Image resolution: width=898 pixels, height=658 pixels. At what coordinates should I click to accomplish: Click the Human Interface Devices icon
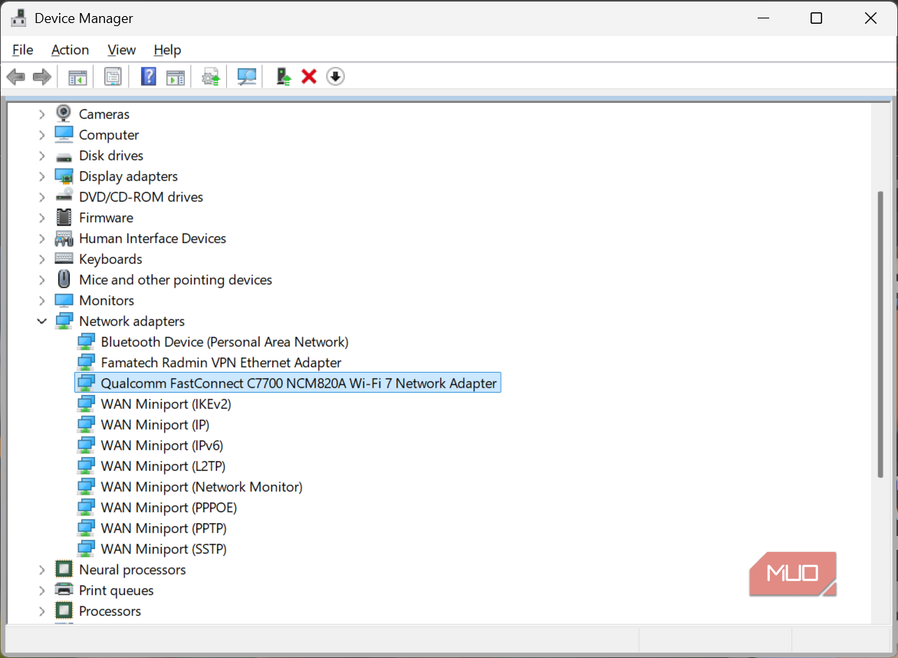coord(64,238)
